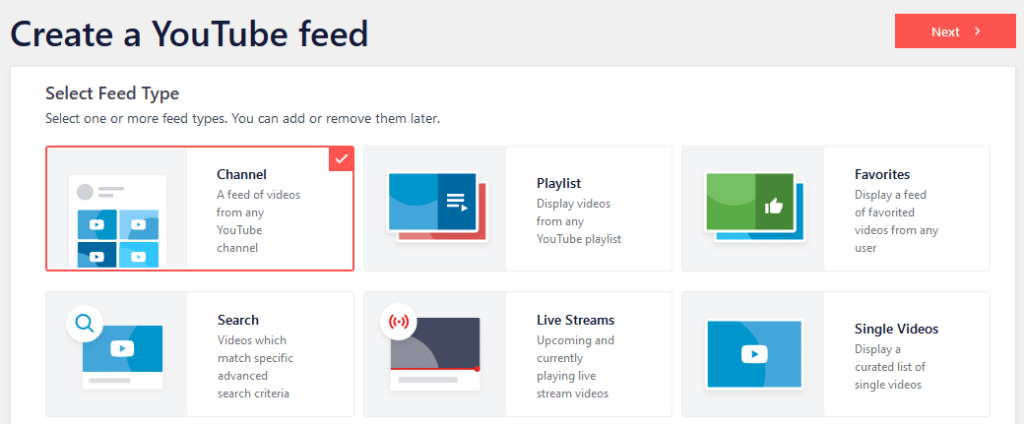This screenshot has width=1024, height=424.
Task: Click the Search magnifying glass icon
Action: click(85, 322)
